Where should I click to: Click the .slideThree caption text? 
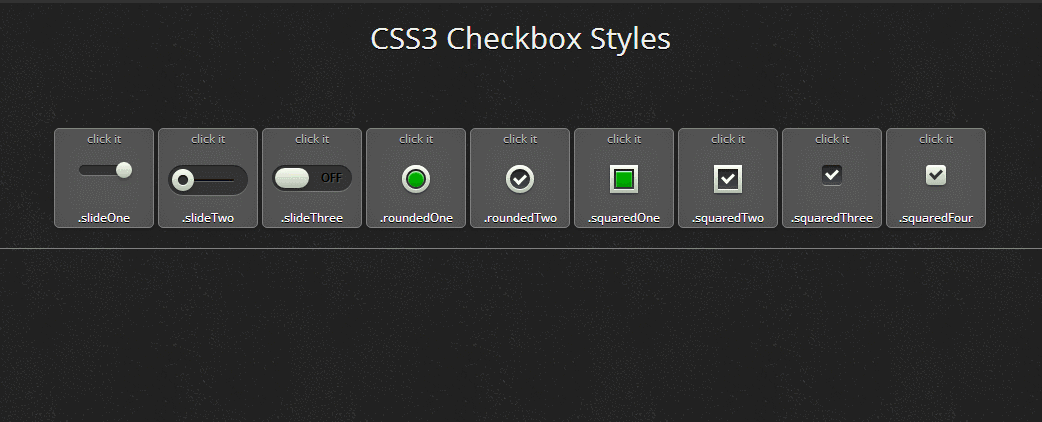pos(312,217)
